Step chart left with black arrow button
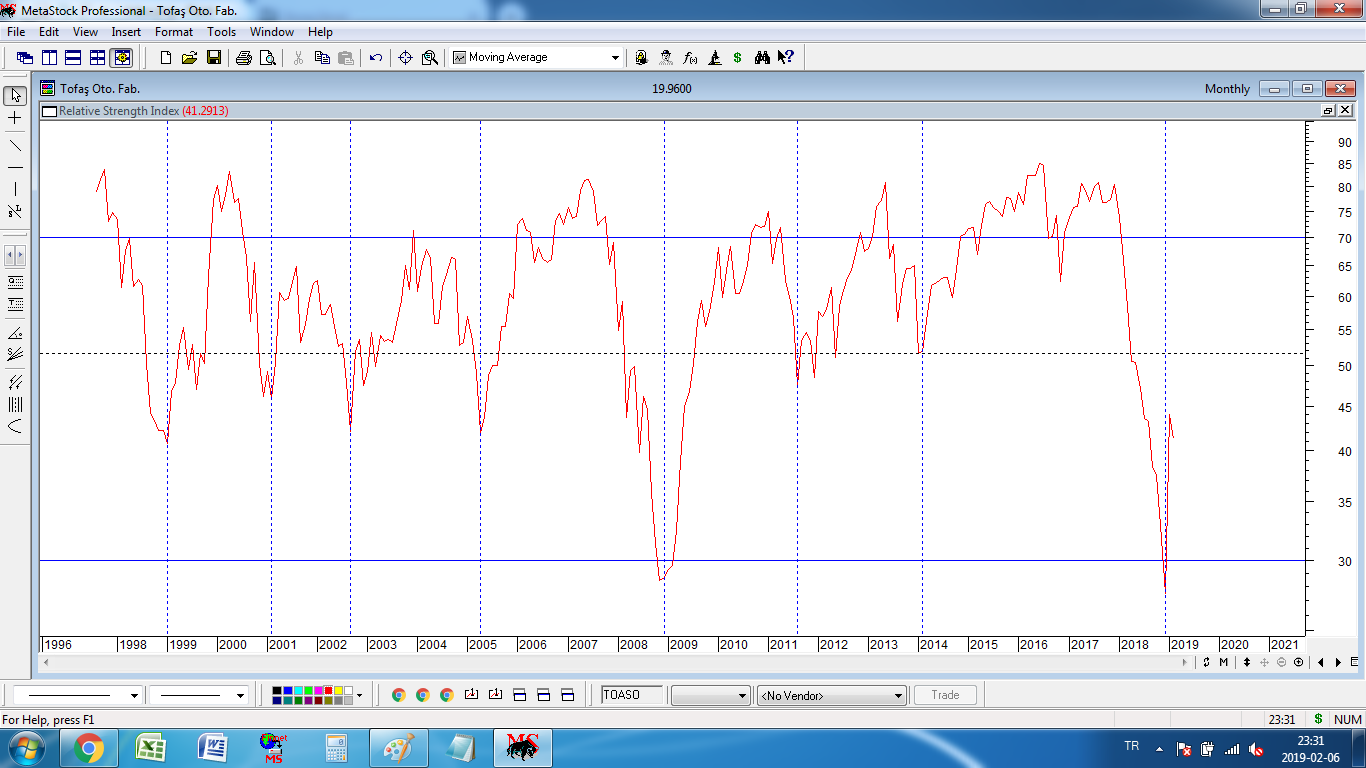Viewport: 1366px width, 768px height. [1321, 662]
